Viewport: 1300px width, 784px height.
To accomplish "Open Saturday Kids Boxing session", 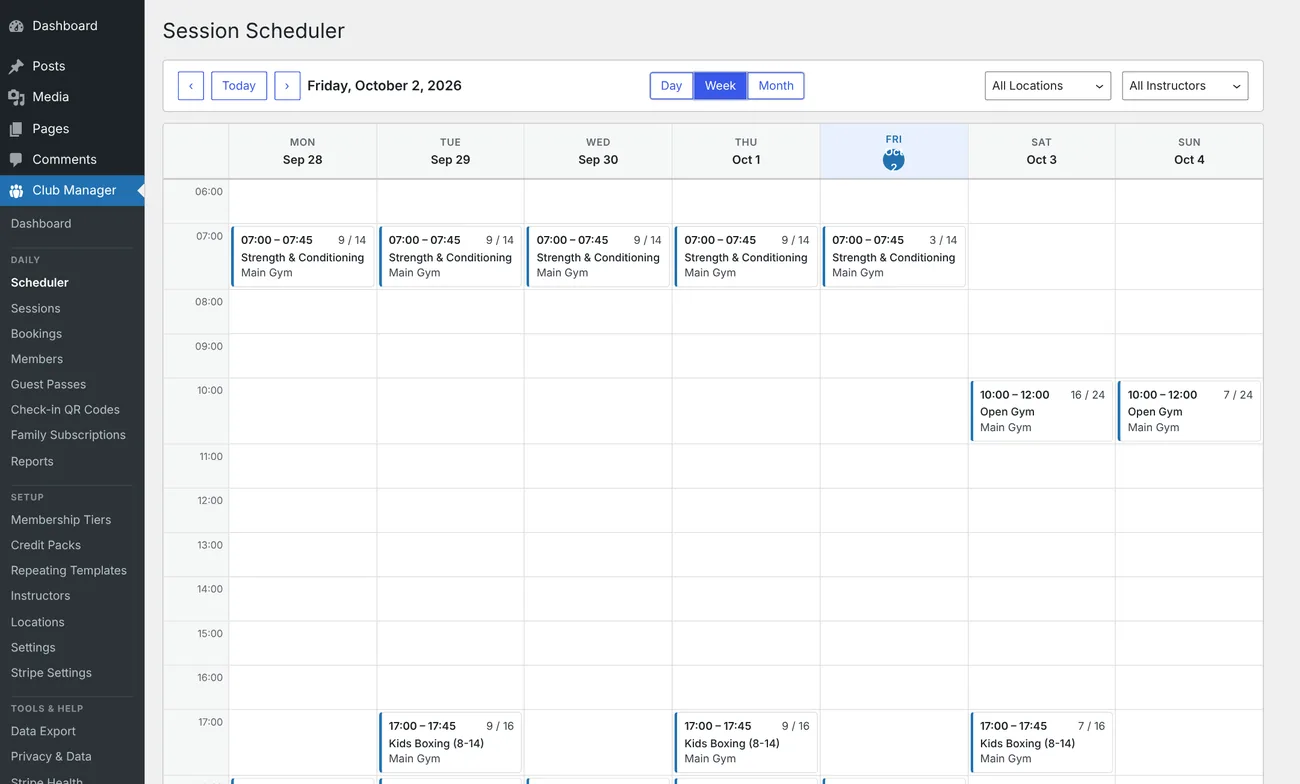I will [1042, 742].
